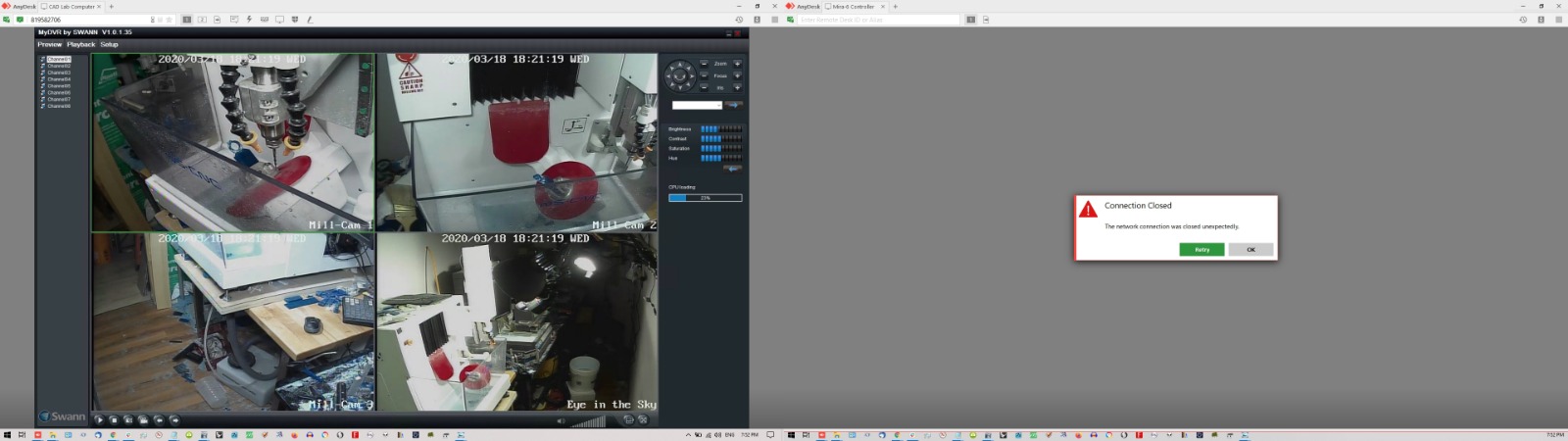Select Channel05 in the channel list

click(x=59, y=86)
